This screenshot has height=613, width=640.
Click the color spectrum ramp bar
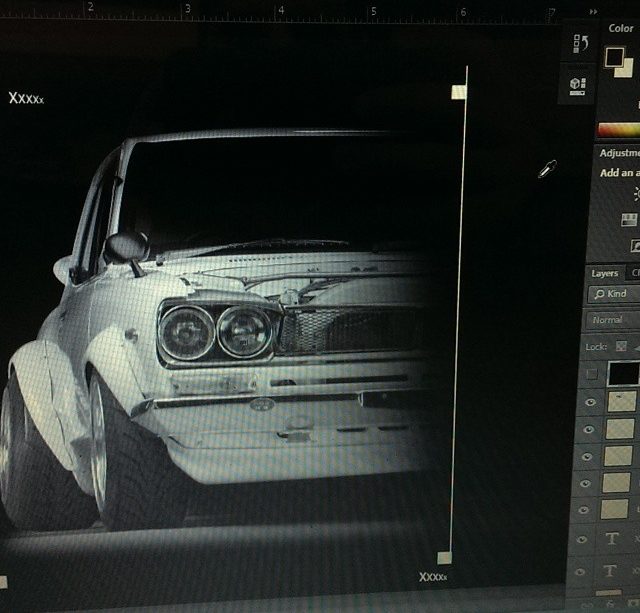point(618,130)
